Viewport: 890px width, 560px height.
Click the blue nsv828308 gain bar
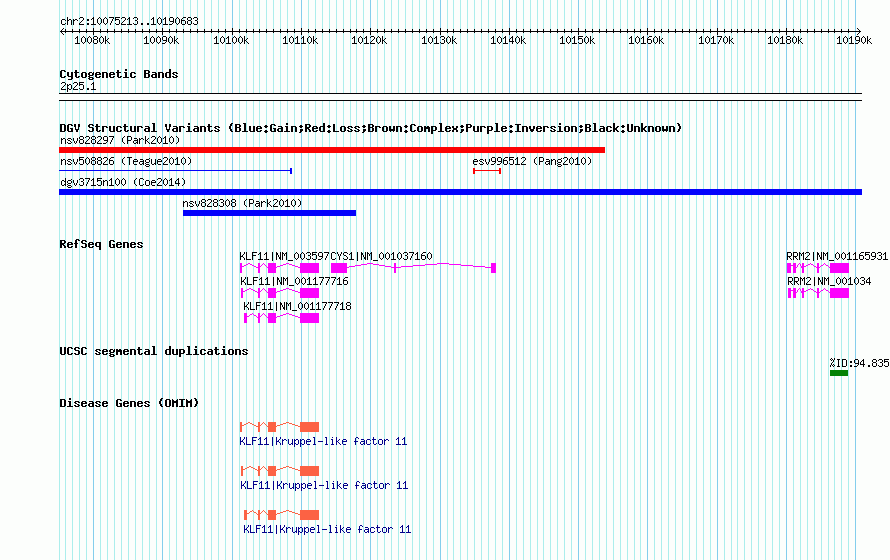(x=270, y=213)
